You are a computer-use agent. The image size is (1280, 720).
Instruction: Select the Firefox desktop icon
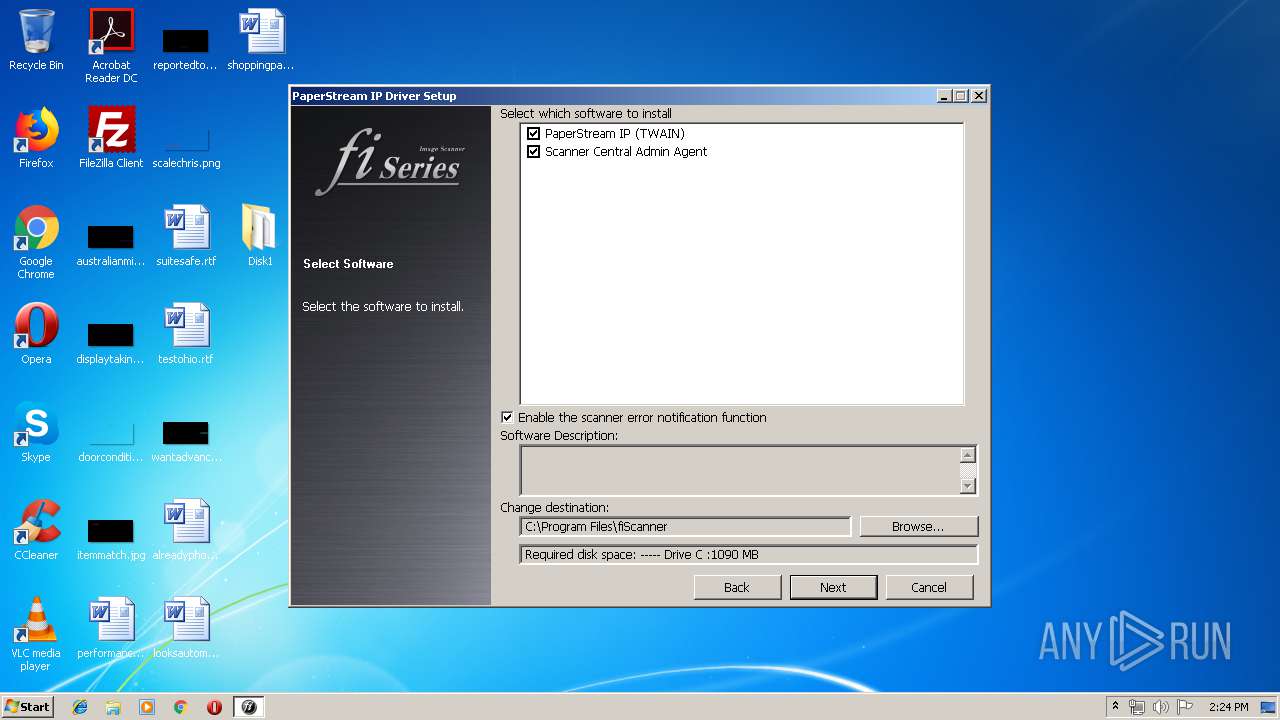[x=36, y=138]
